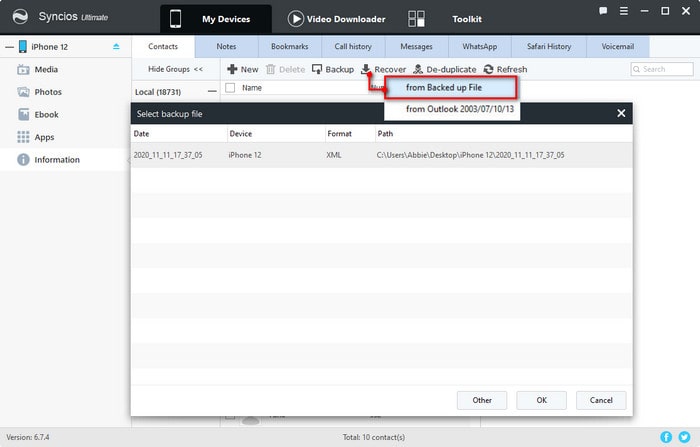
Task: Refresh the contacts list
Action: pyautogui.click(x=505, y=69)
